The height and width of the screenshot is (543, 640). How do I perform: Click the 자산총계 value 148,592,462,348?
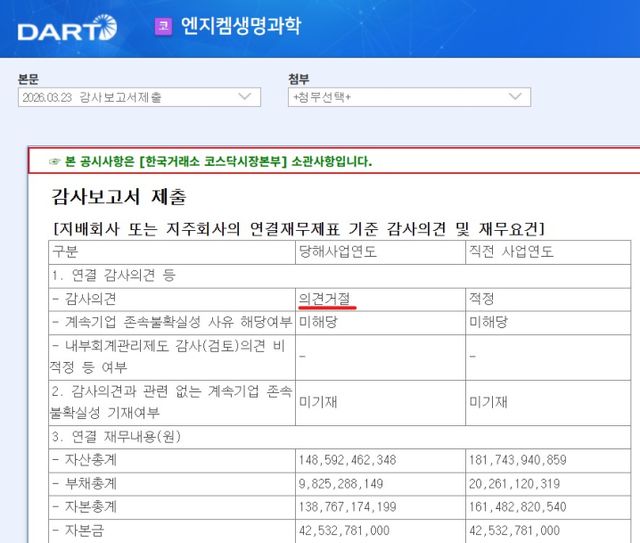coord(347,460)
